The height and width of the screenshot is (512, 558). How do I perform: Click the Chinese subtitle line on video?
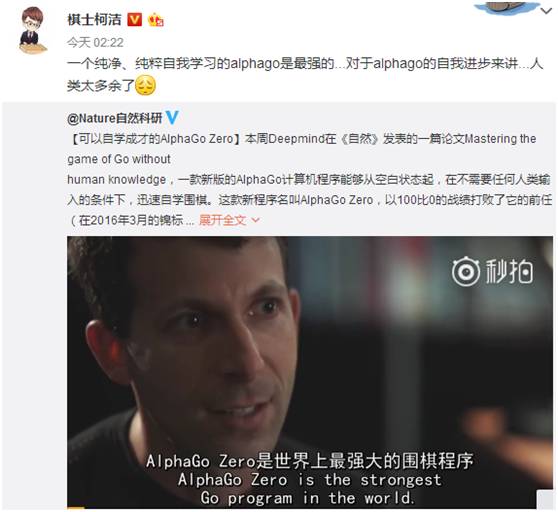(310, 461)
